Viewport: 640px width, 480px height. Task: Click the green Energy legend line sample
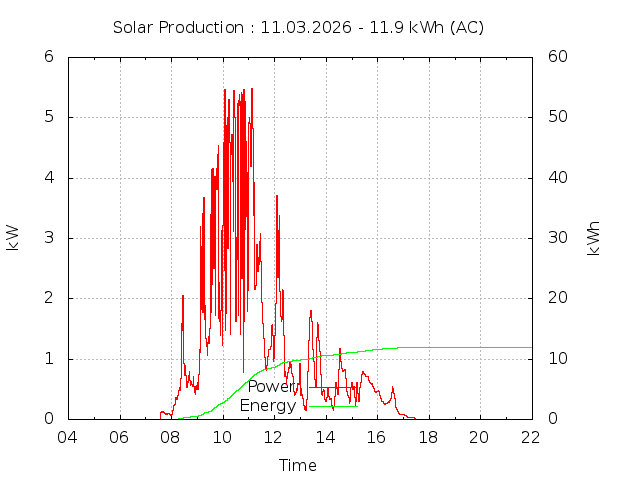point(333,406)
